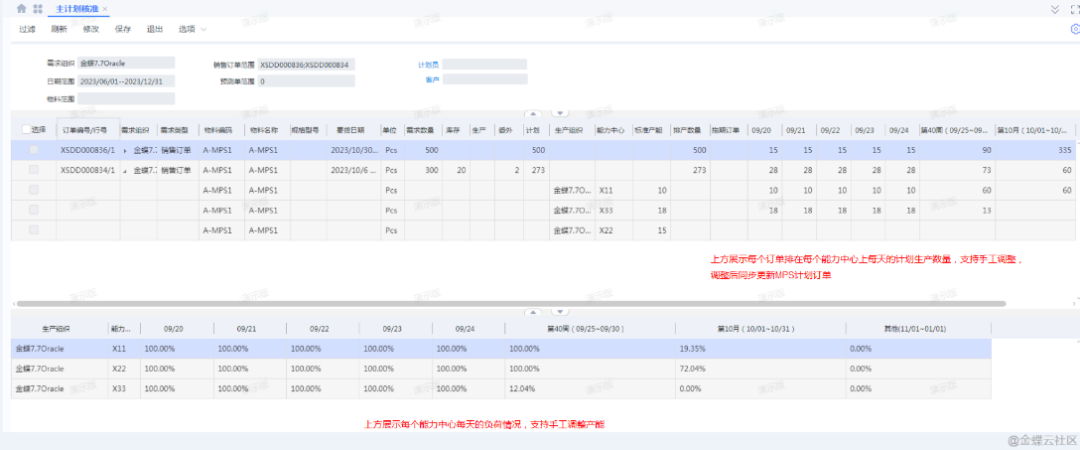This screenshot has height=450, width=1080.
Task: Click the 335 cell in 第10月 column
Action: [1034, 150]
